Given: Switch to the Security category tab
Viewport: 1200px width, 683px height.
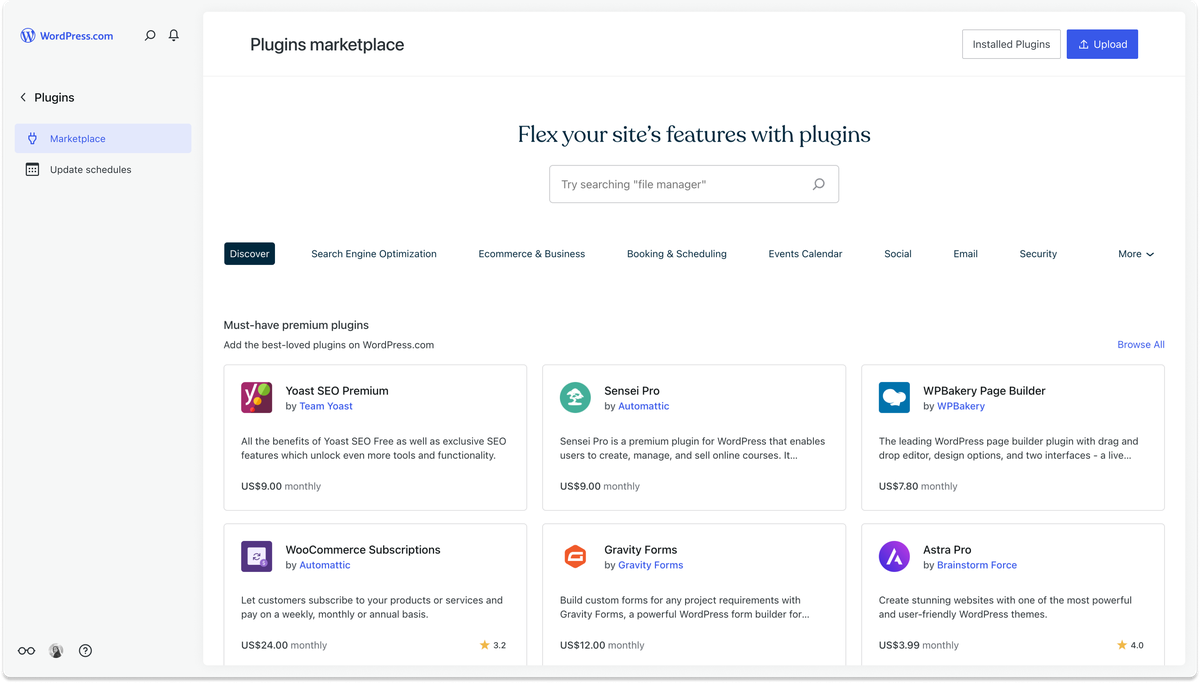Looking at the screenshot, I should [1037, 254].
